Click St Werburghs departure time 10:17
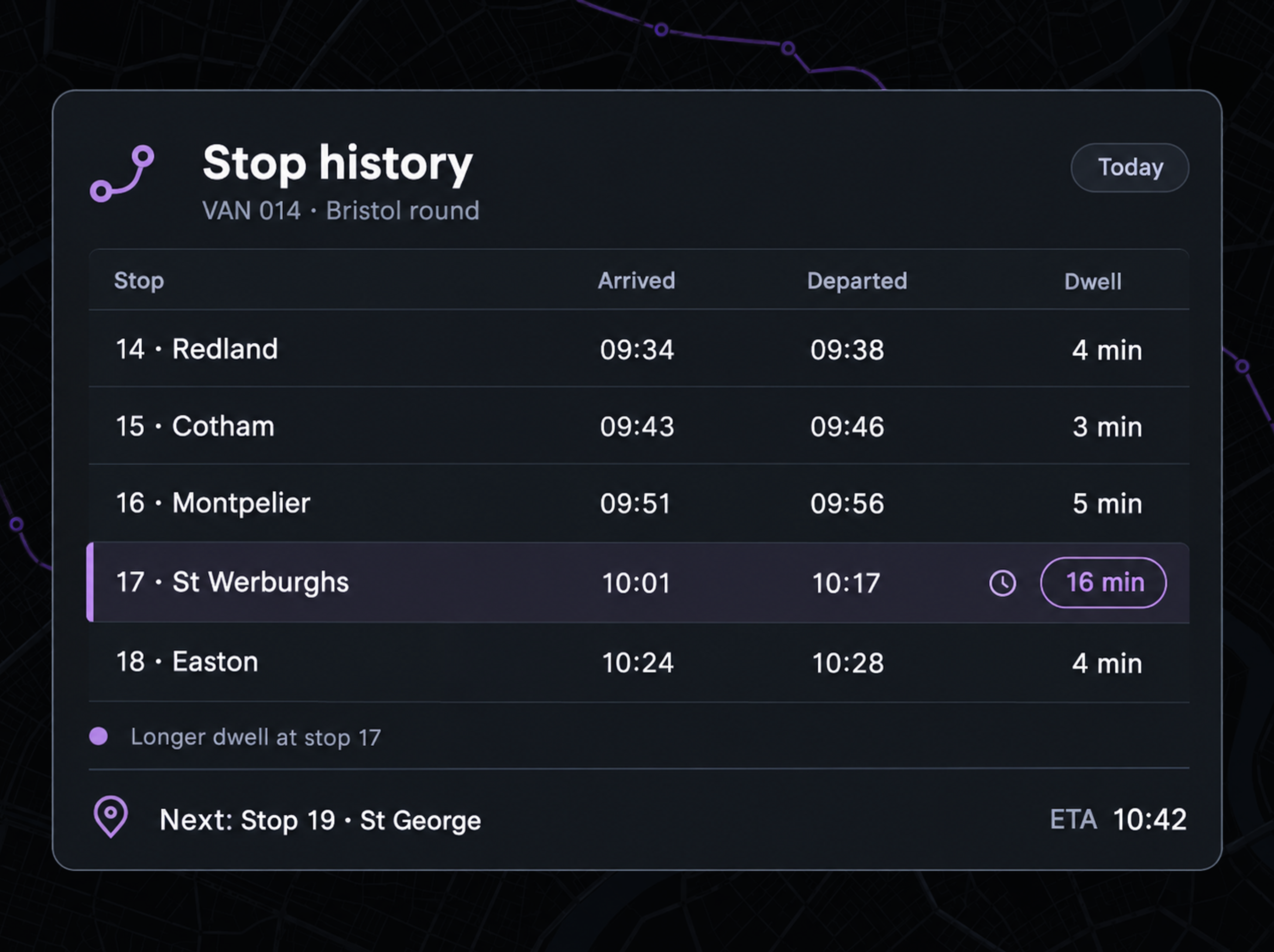 (x=847, y=583)
